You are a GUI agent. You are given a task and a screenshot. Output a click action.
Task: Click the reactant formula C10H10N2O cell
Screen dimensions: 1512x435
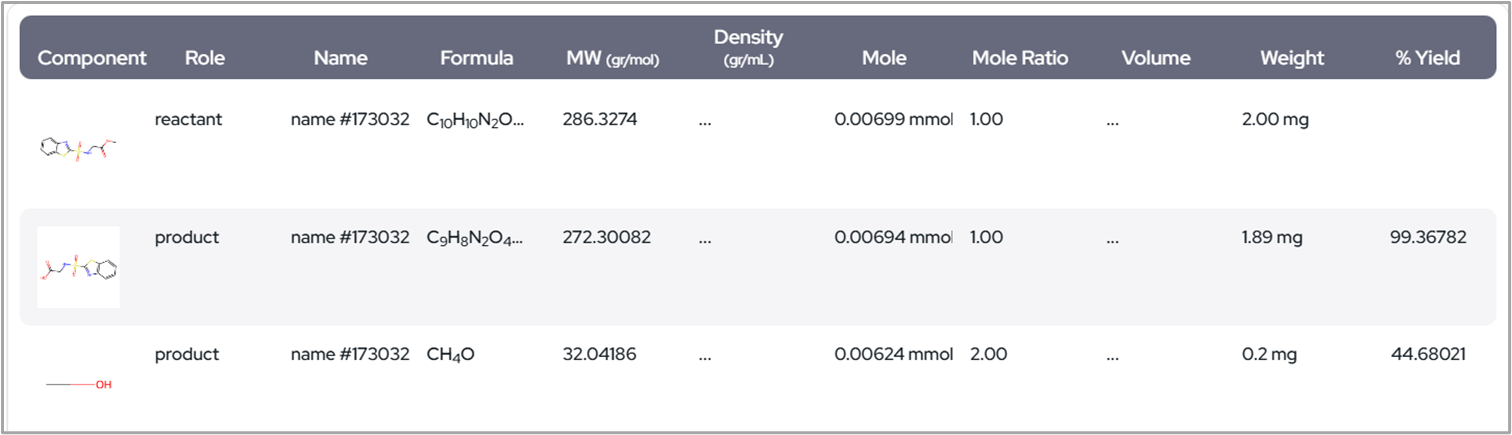pos(475,120)
